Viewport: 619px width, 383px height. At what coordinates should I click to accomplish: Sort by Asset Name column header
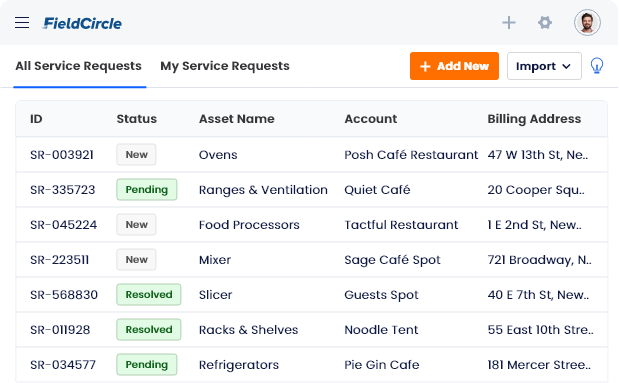236,119
